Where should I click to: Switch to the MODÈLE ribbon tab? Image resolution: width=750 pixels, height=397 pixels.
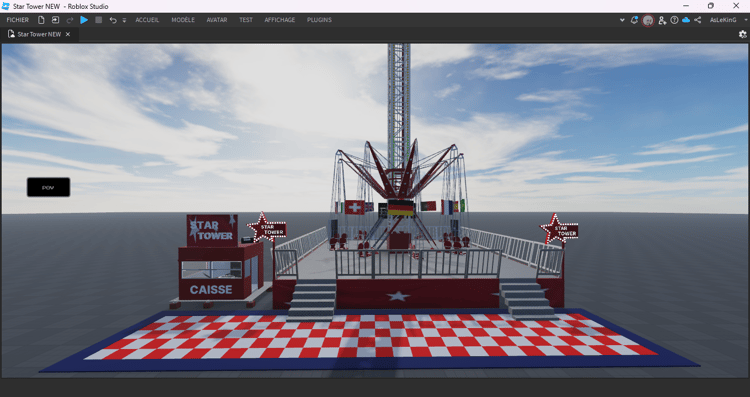tap(183, 20)
